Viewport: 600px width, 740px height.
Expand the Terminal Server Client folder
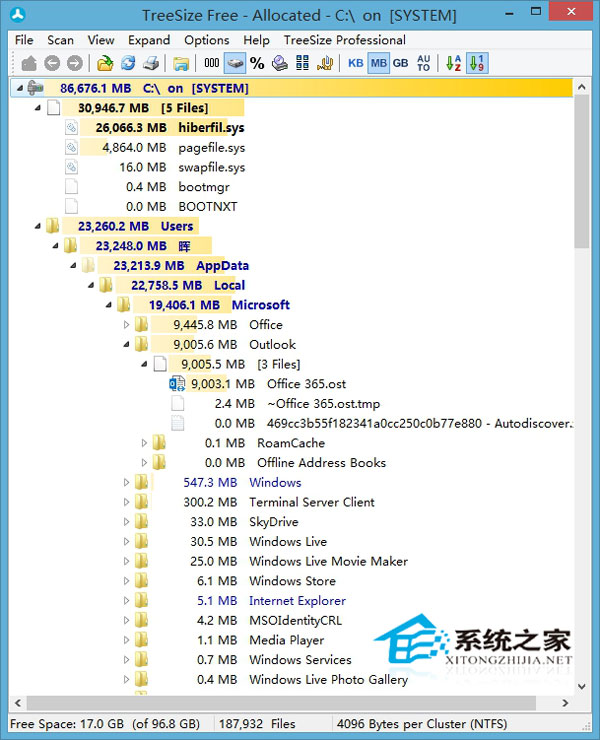coord(126,502)
